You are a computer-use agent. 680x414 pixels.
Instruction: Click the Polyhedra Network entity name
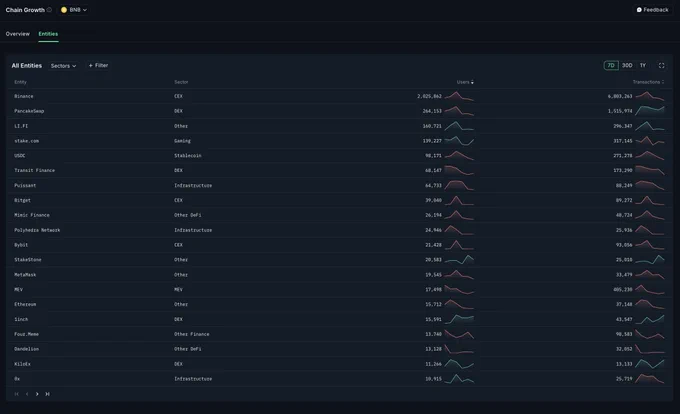(37, 230)
